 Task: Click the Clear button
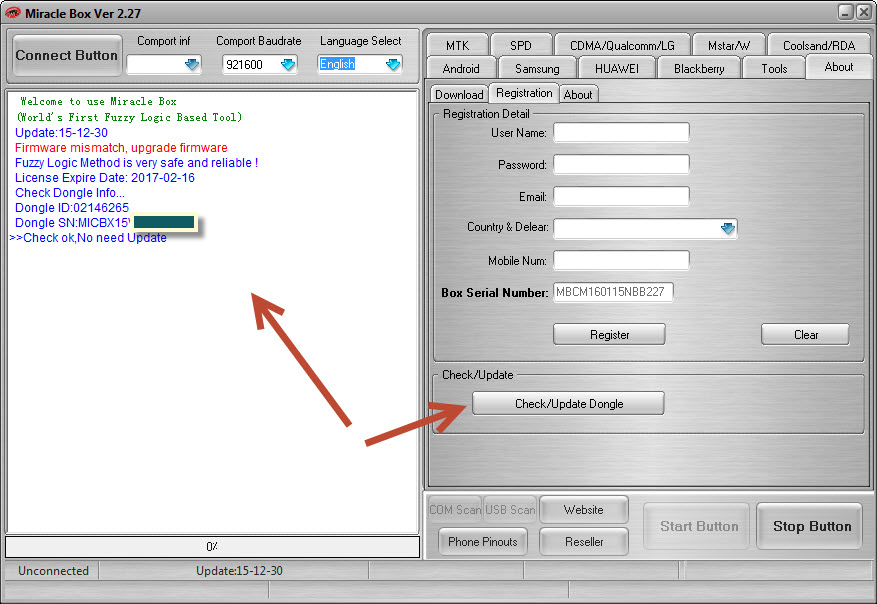(805, 334)
